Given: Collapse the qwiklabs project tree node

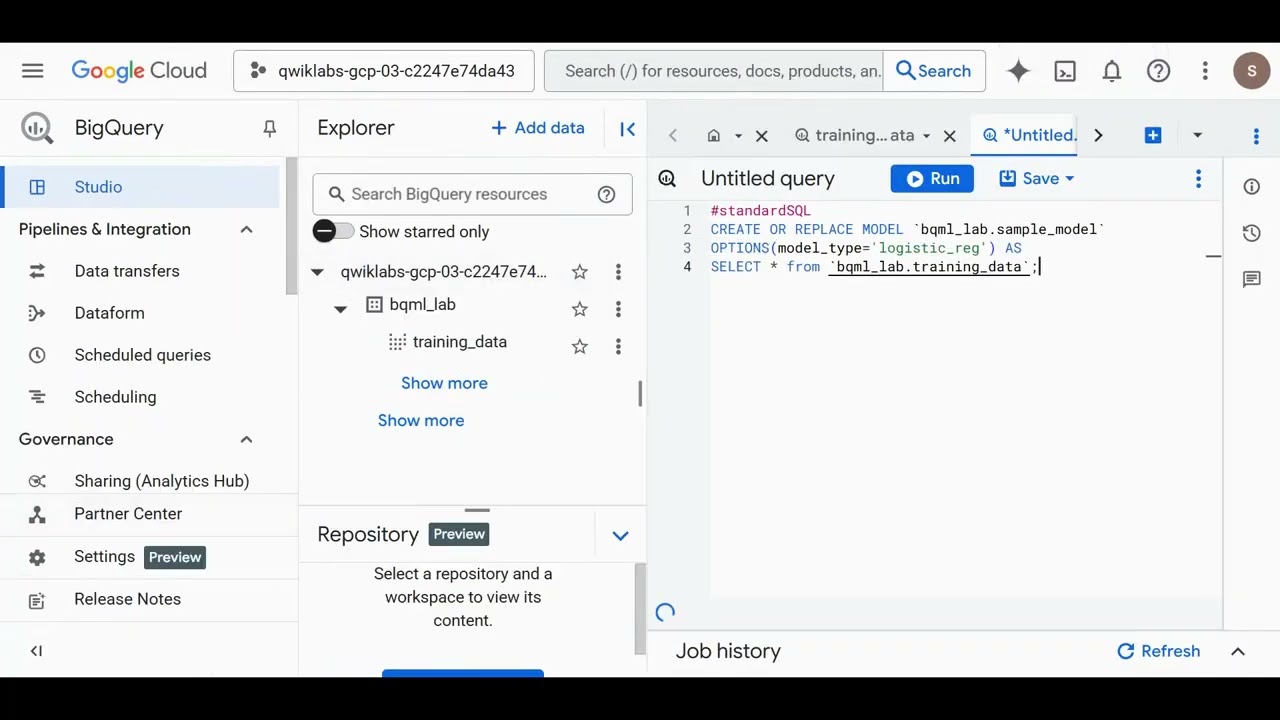Looking at the screenshot, I should 317,272.
